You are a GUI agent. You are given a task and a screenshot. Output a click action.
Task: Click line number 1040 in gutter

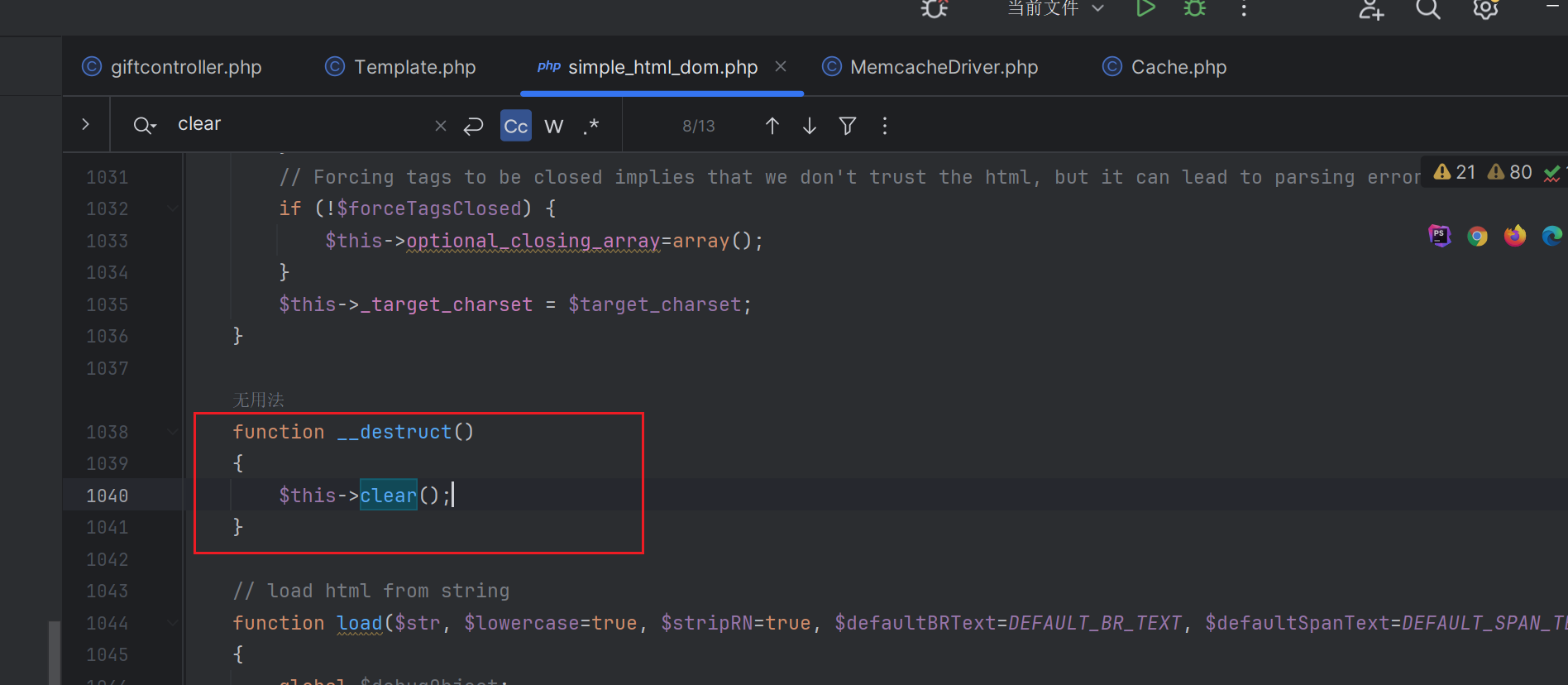[108, 496]
